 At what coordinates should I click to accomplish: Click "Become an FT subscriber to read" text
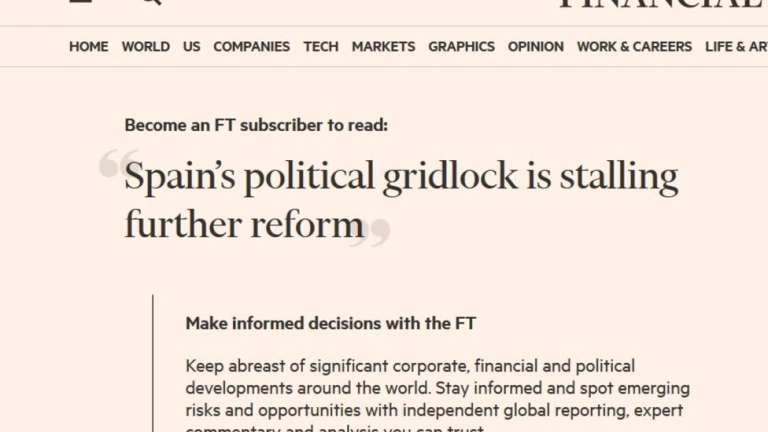(x=256, y=125)
